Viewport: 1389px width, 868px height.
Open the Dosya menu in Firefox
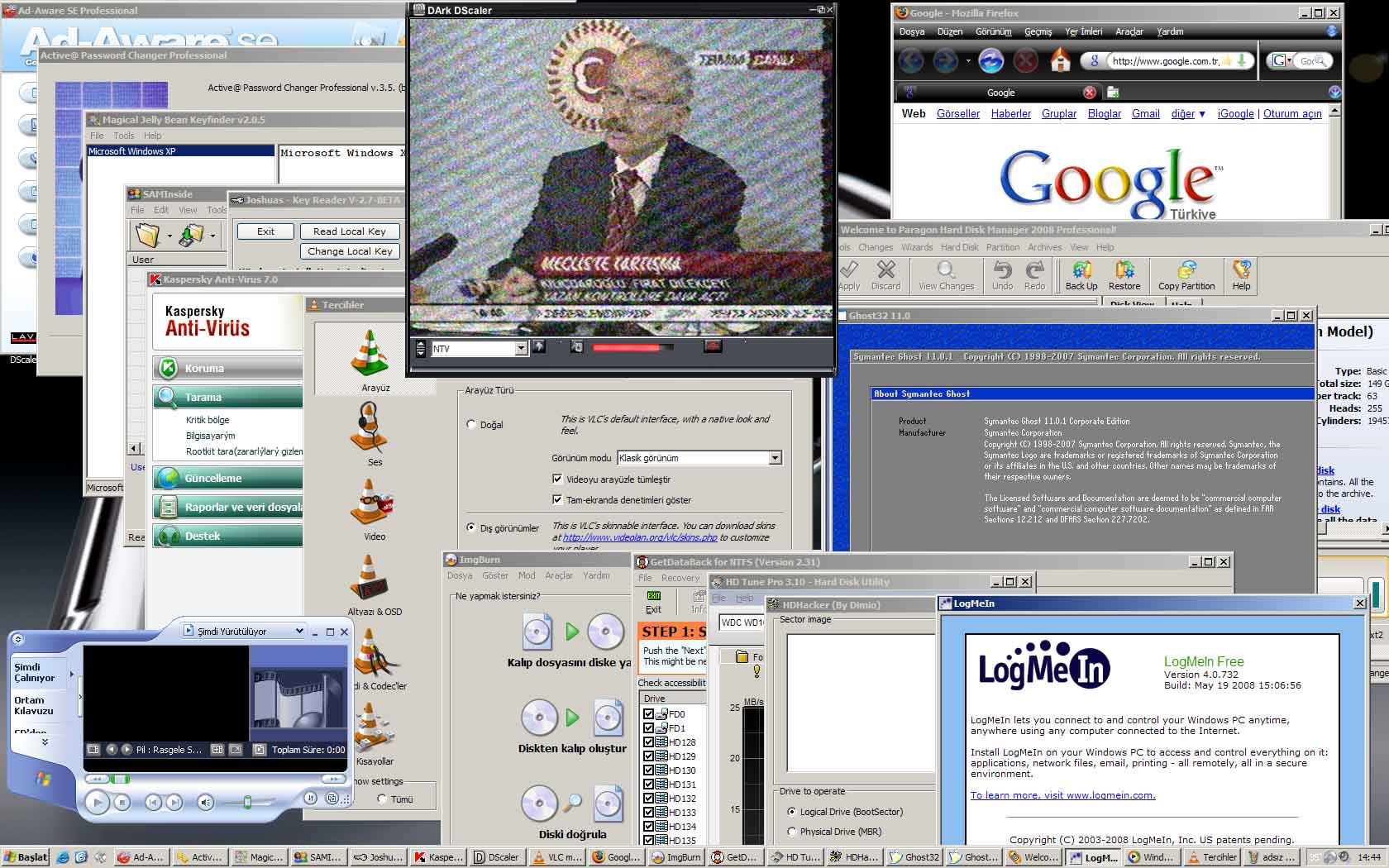coord(912,31)
